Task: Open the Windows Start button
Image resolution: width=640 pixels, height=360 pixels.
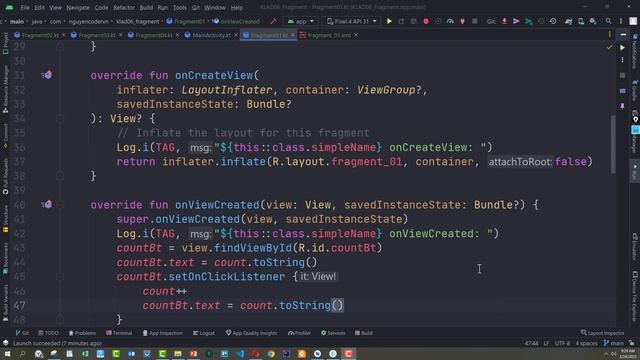Action: click(x=7, y=353)
